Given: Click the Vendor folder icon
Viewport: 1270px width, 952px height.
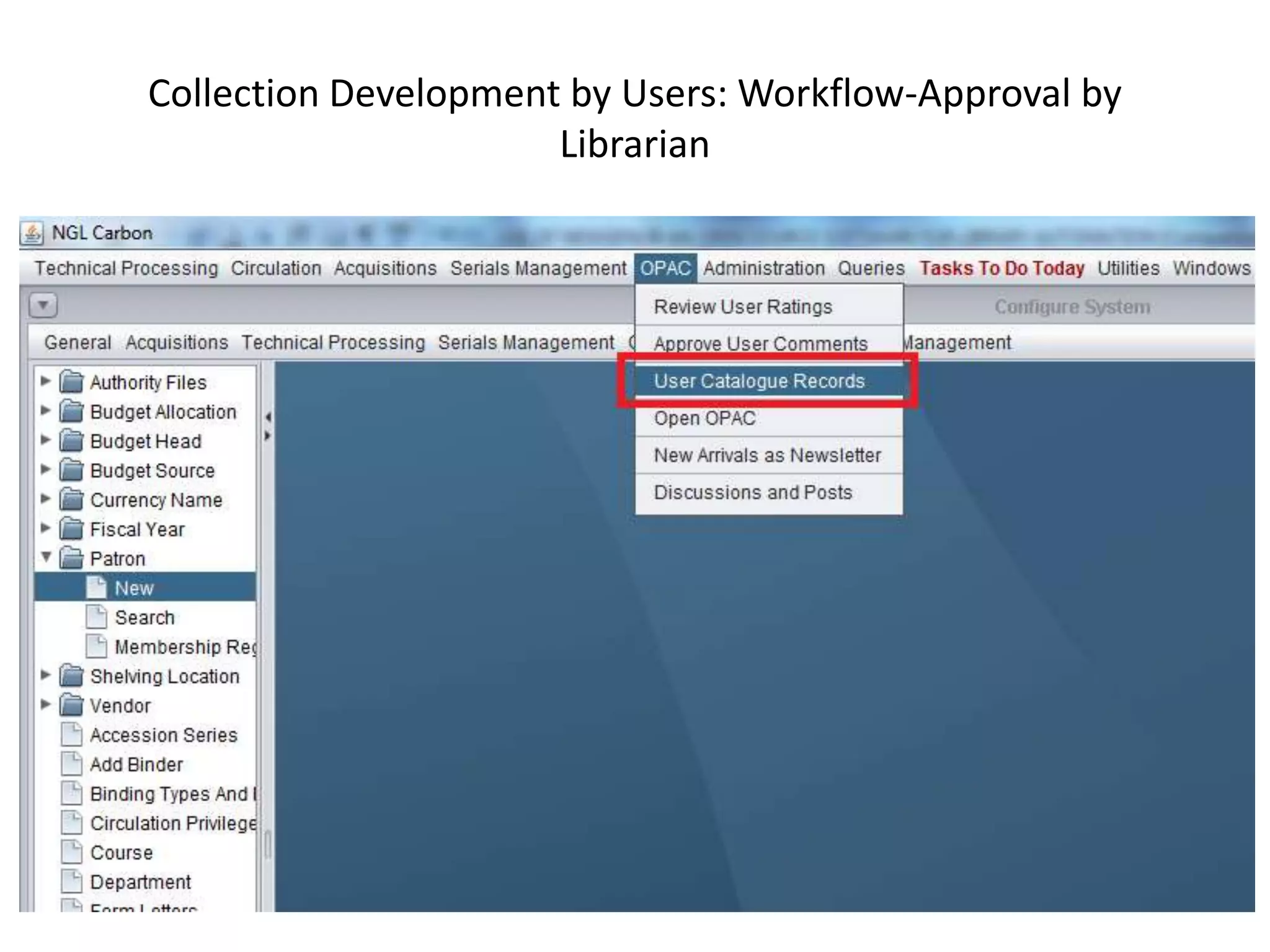Looking at the screenshot, I should (x=71, y=705).
